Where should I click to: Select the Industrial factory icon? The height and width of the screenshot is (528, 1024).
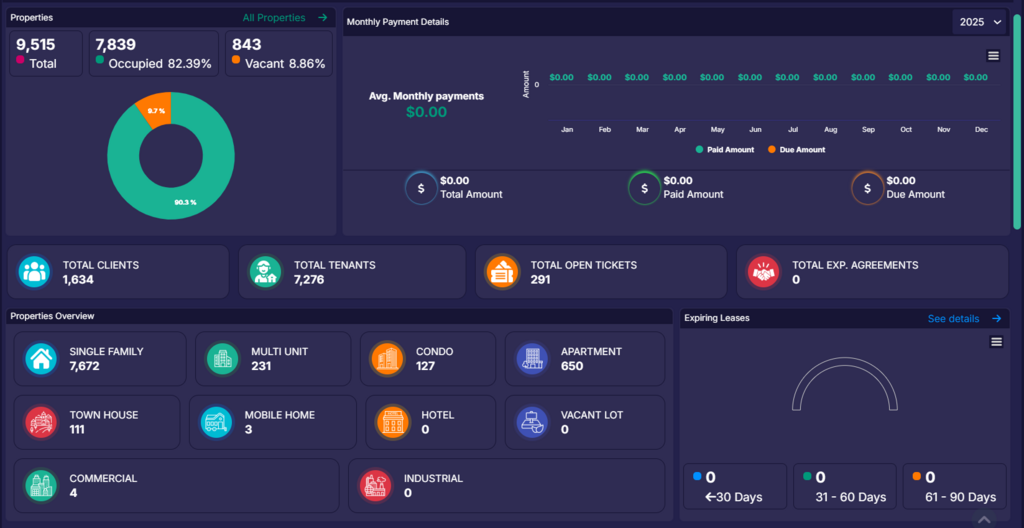coord(376,486)
